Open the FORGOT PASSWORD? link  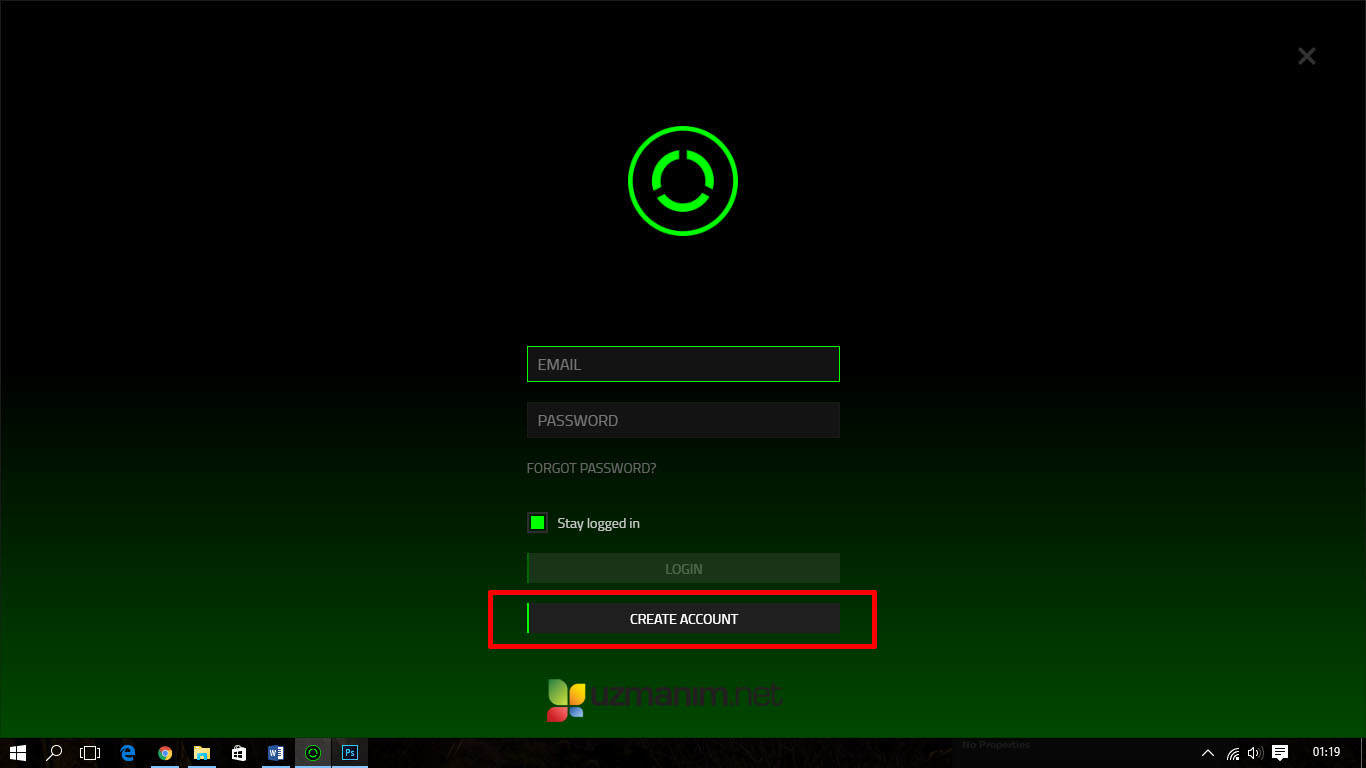pyautogui.click(x=591, y=468)
